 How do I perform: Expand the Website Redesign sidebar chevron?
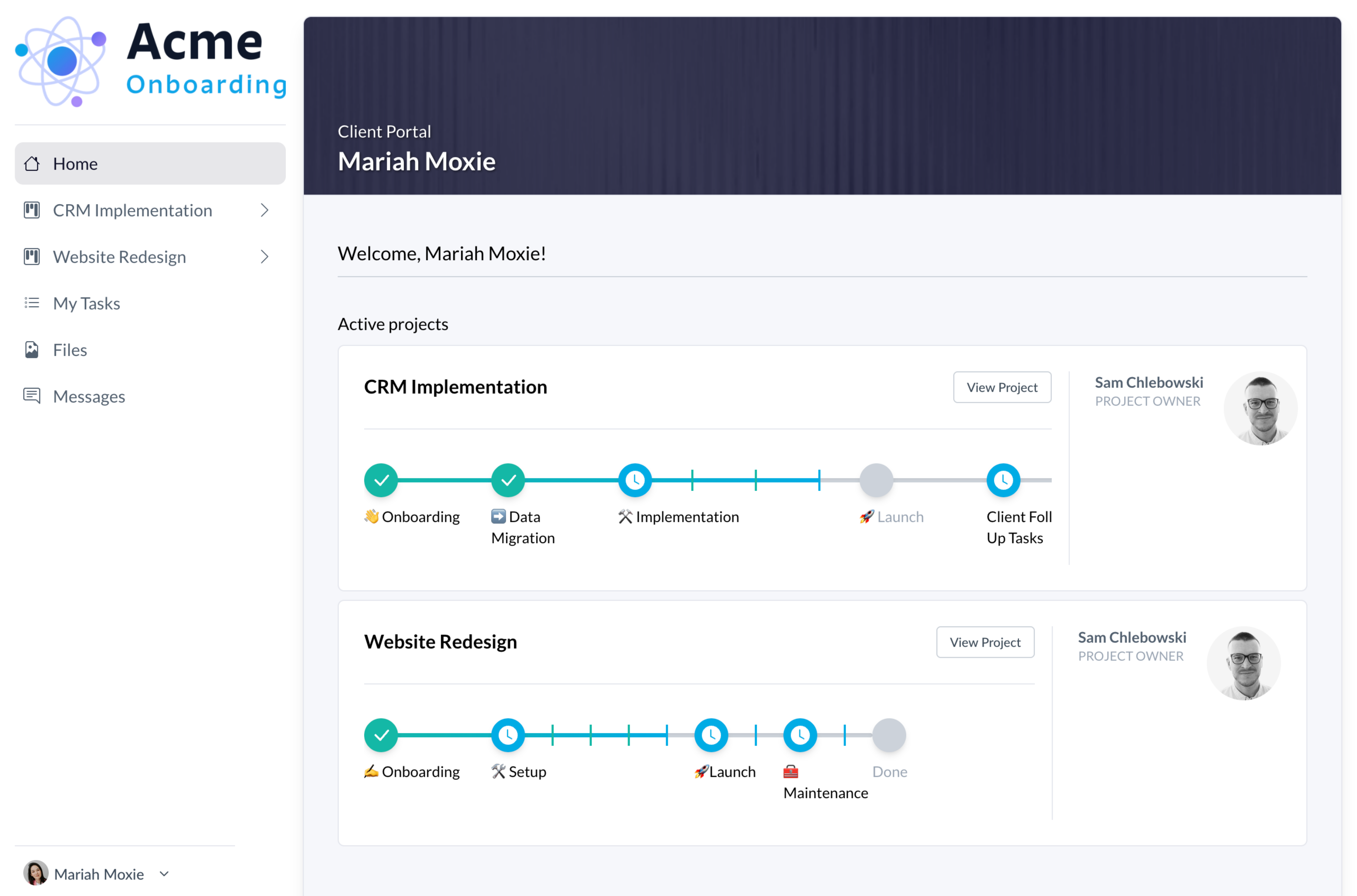coord(264,257)
